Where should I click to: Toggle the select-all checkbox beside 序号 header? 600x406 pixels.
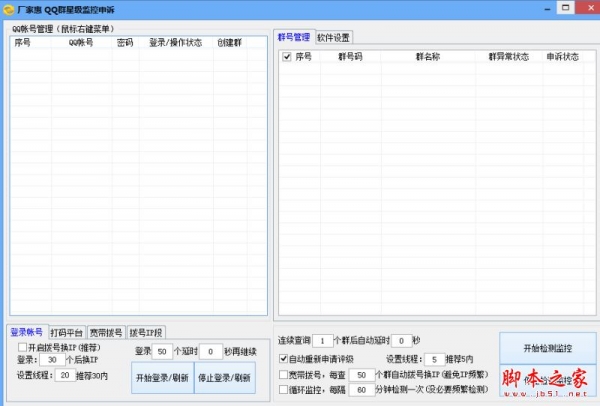pos(287,57)
